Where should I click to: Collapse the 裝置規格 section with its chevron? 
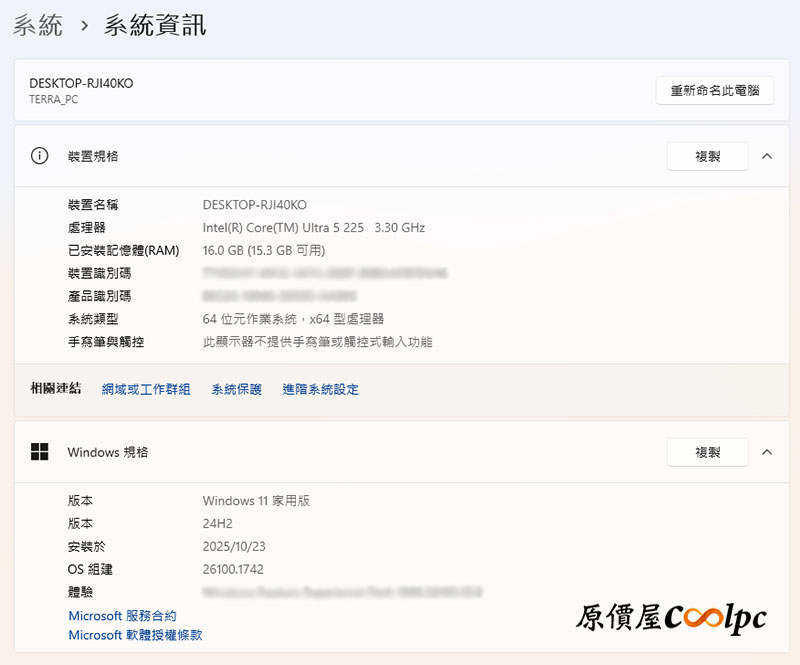[767, 156]
